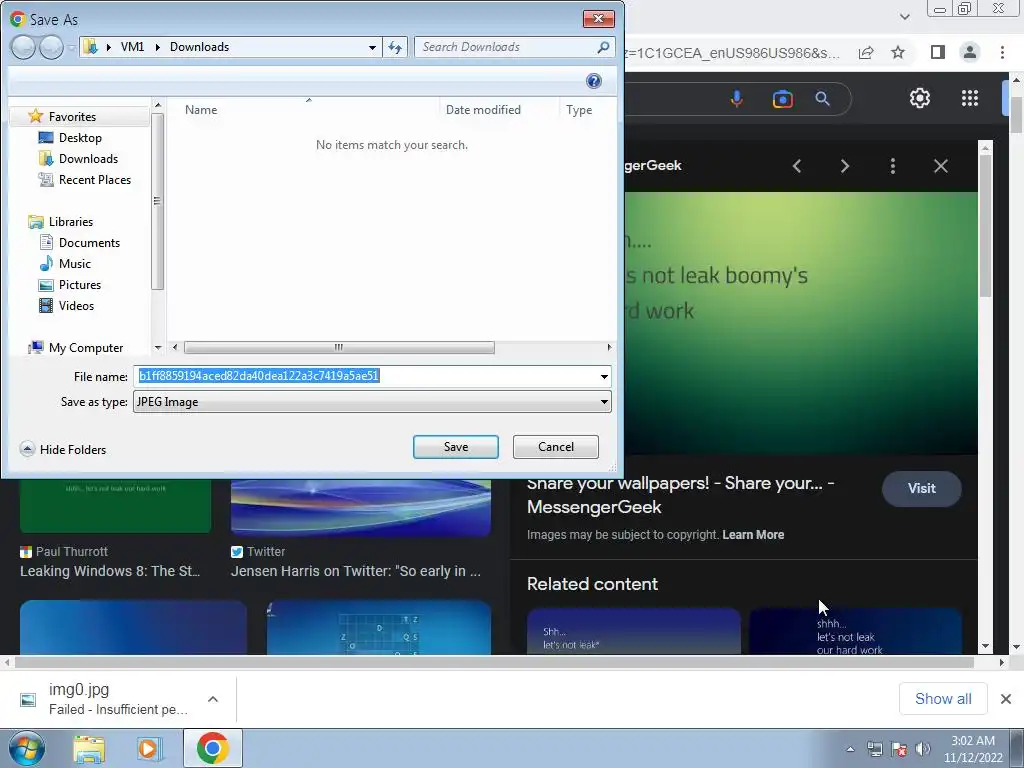Viewport: 1024px width, 768px height.
Task: Open the recent pages dropdown arrow
Action: (71, 48)
